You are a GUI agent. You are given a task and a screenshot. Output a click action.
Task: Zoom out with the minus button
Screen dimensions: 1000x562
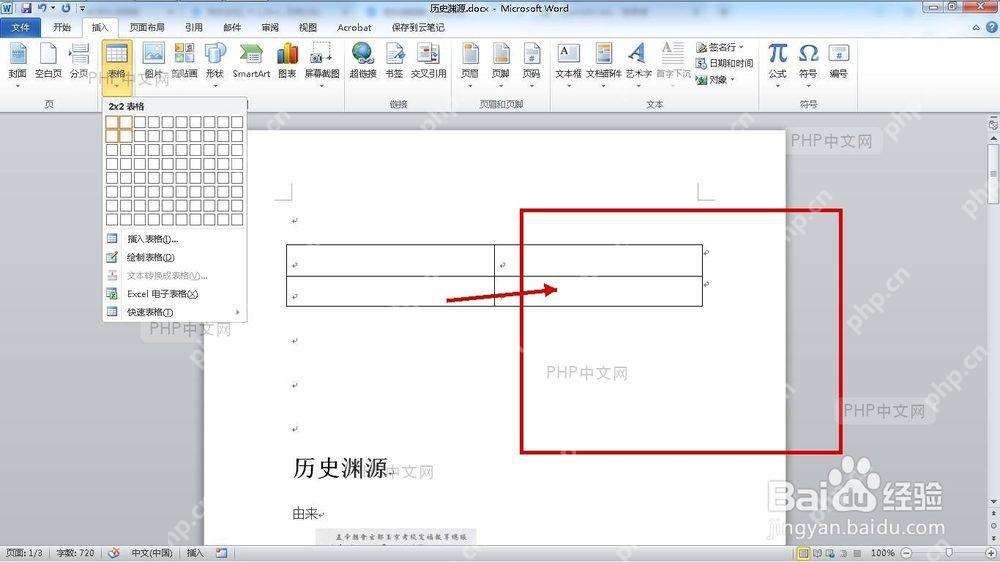[906, 553]
